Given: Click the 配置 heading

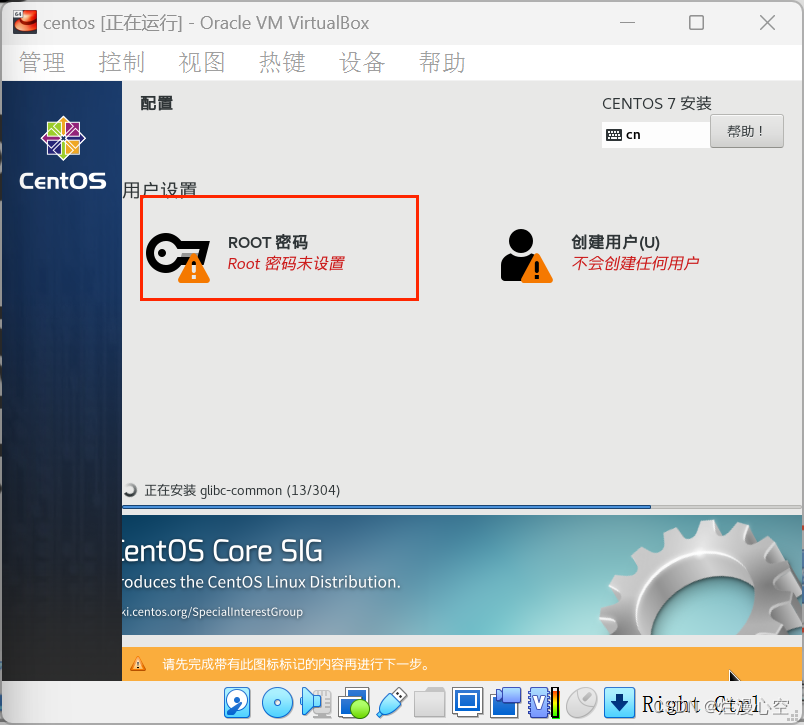Looking at the screenshot, I should tap(157, 103).
